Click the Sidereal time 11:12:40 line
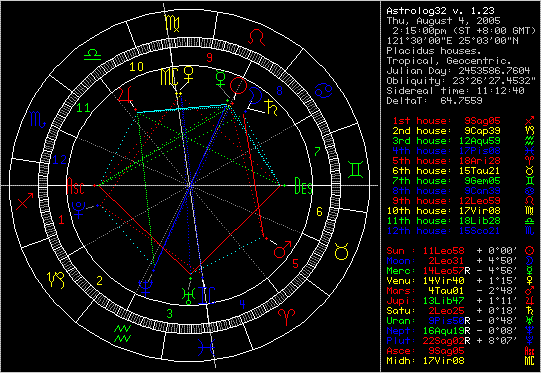The image size is (541, 373). point(455,91)
